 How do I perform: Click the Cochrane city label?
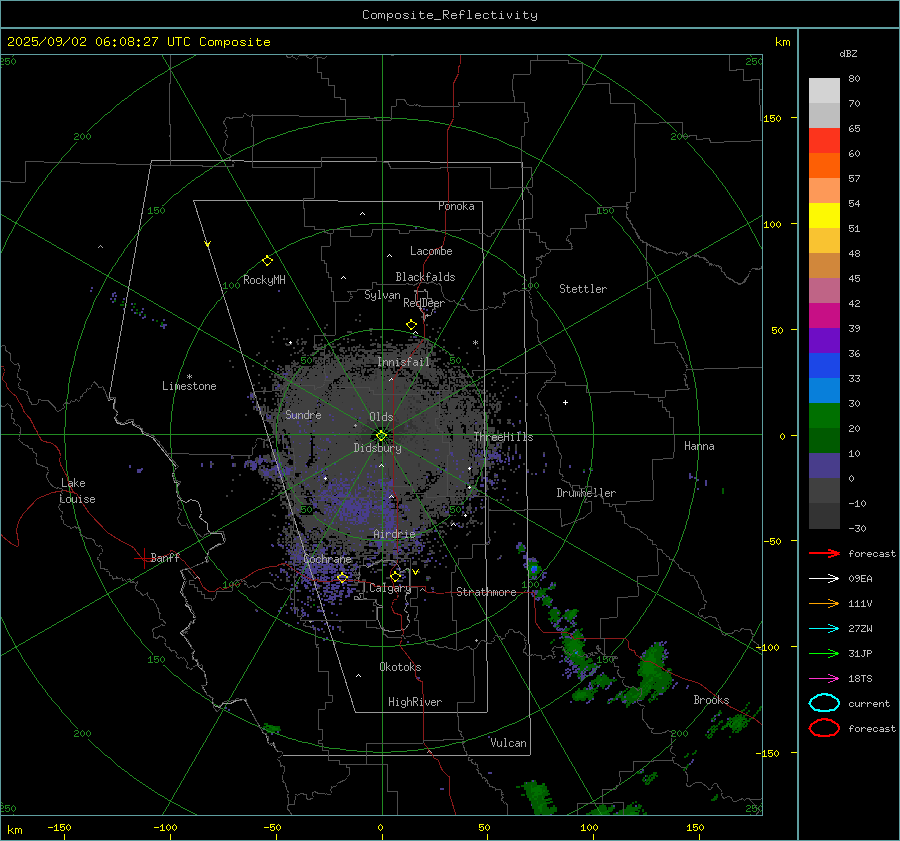(x=327, y=559)
